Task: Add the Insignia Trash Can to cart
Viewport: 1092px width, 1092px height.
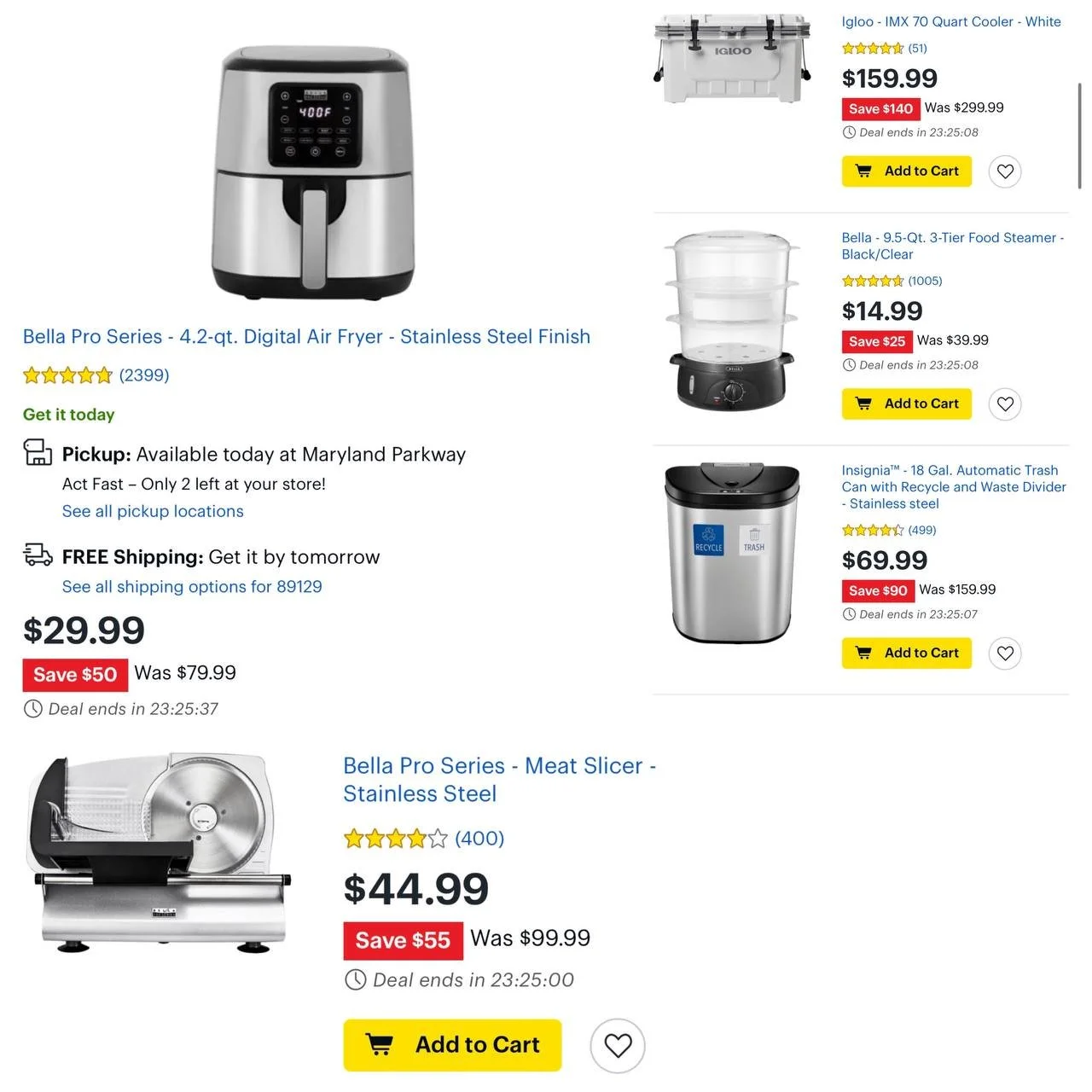Action: click(906, 653)
